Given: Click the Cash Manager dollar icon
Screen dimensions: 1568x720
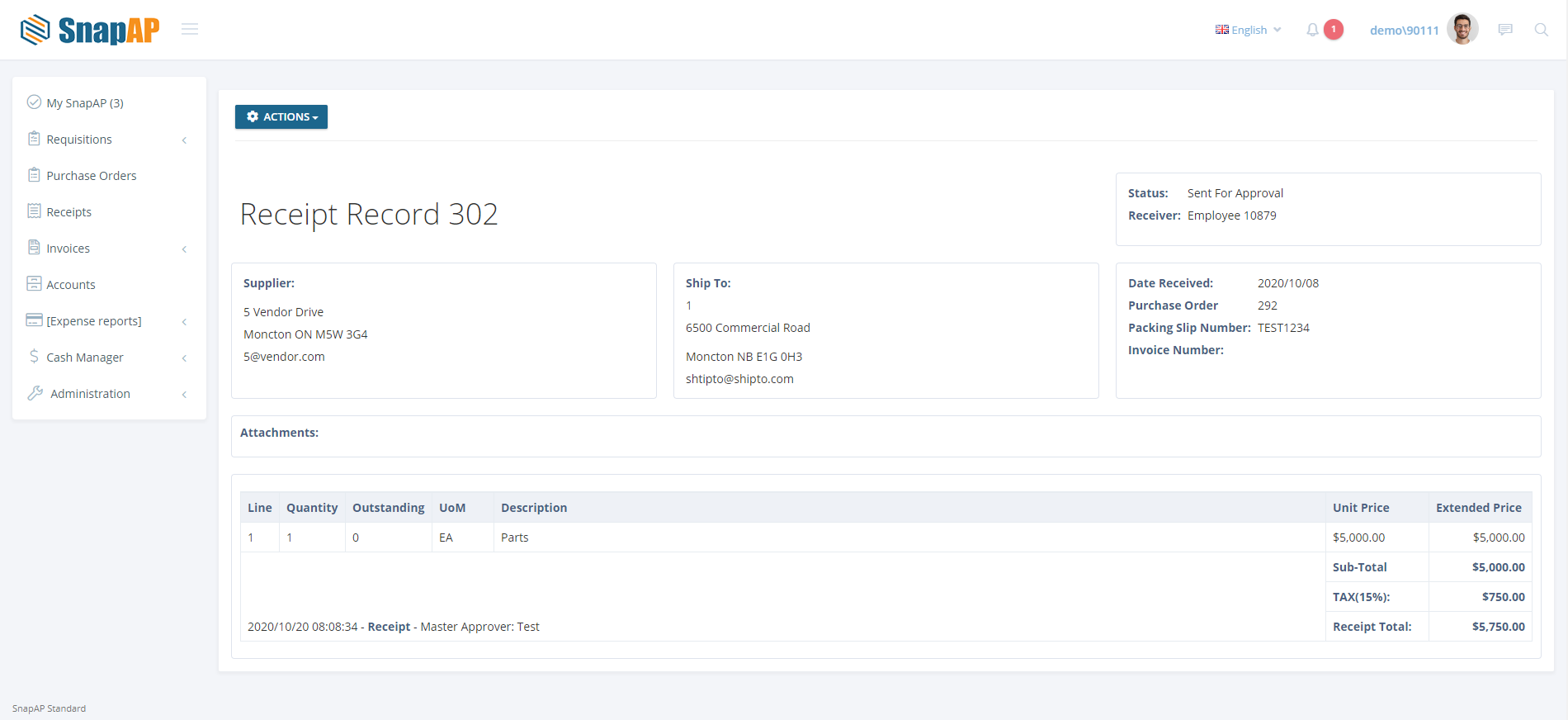Looking at the screenshot, I should coord(34,357).
